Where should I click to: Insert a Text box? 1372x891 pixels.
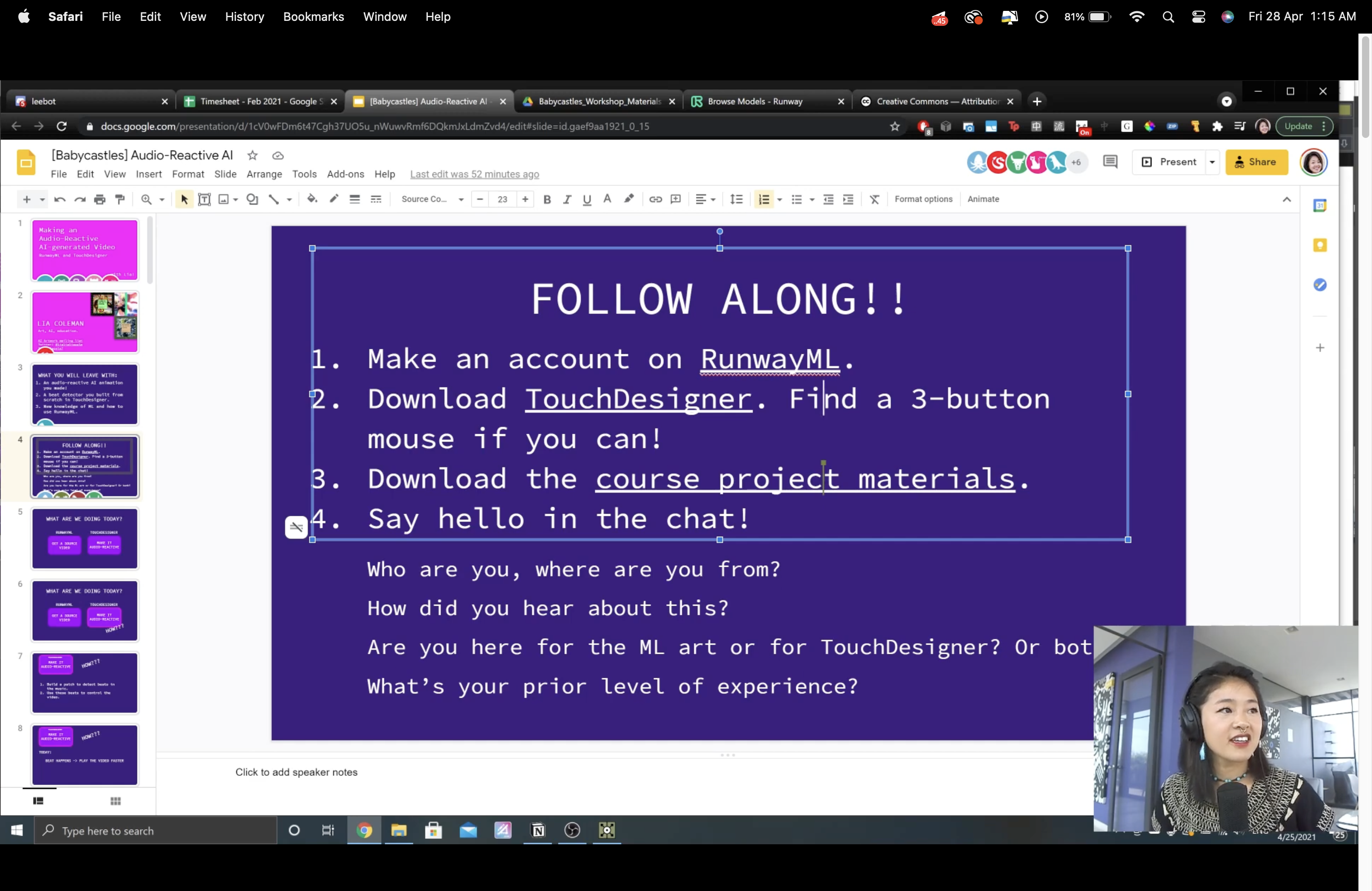click(204, 200)
